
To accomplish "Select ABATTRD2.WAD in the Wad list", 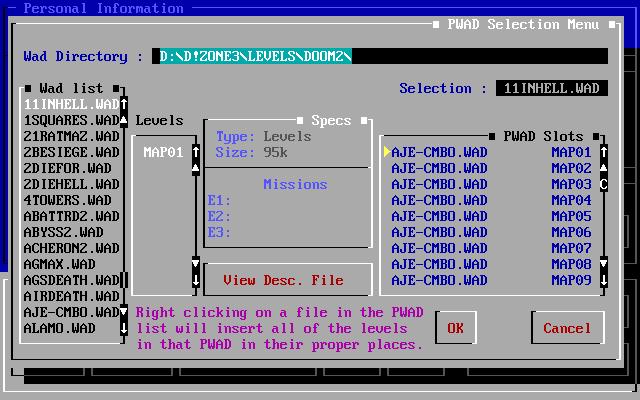I will (71, 216).
